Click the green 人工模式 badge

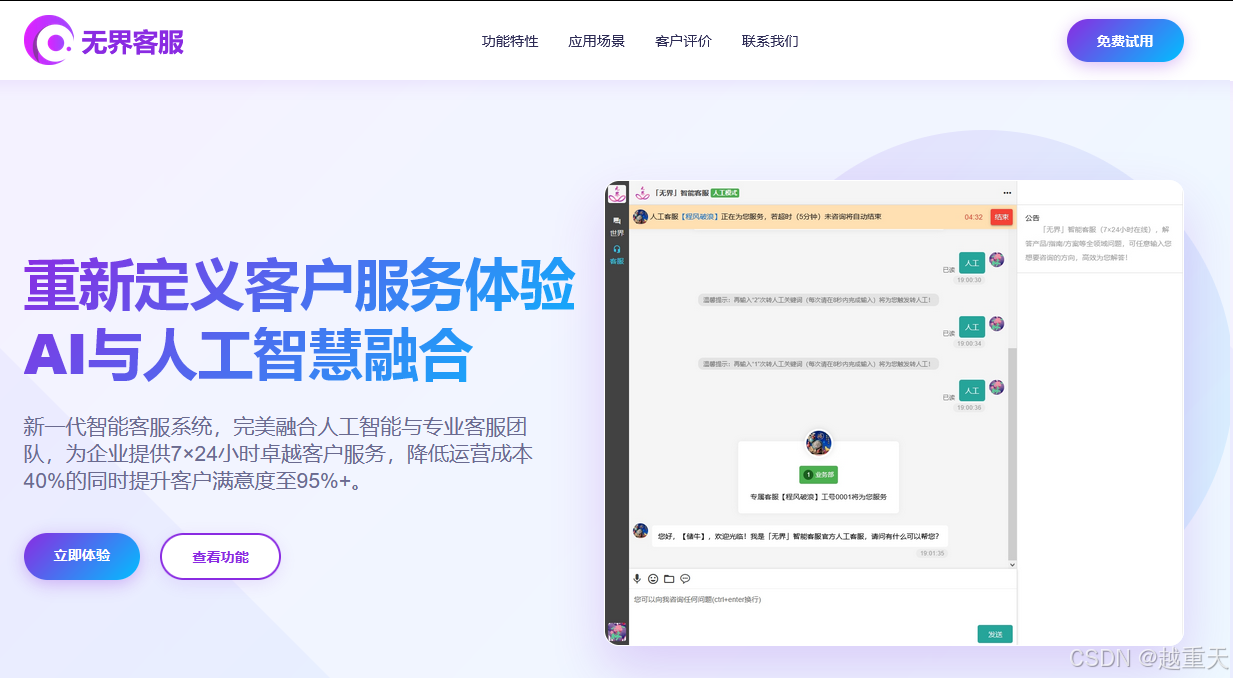725,193
